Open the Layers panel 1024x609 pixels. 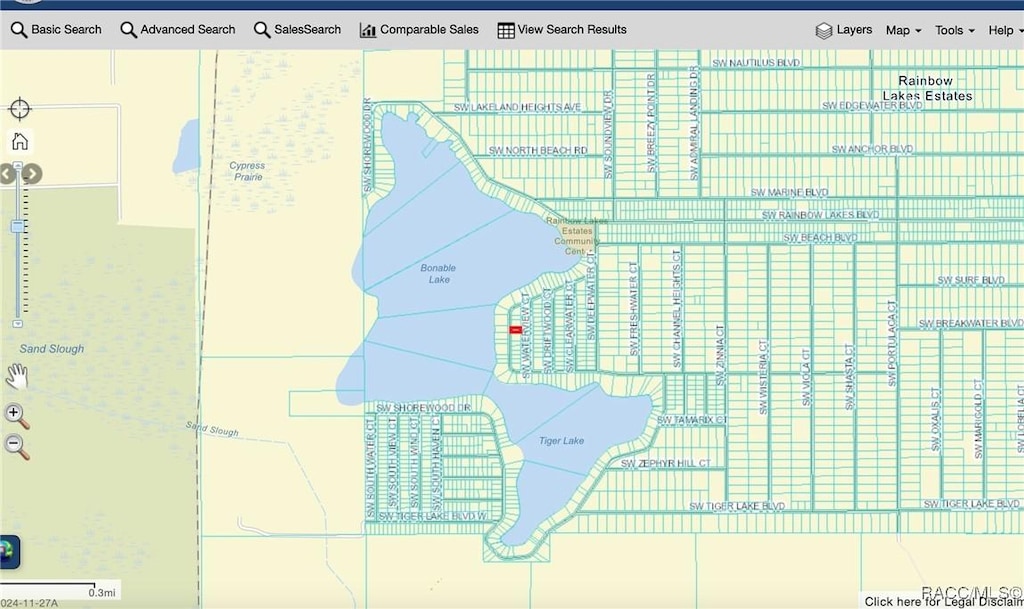(x=843, y=30)
